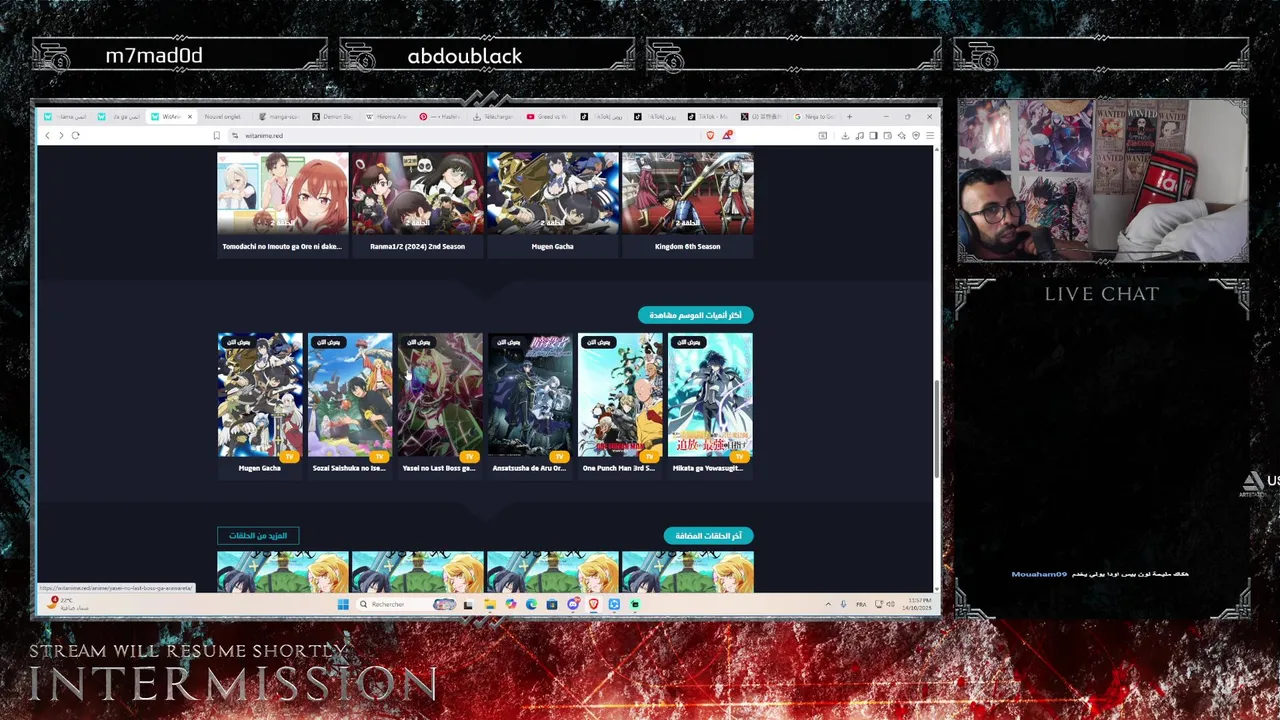Click TV badge on One Punch Man poster
The height and width of the screenshot is (720, 1280).
(650, 457)
